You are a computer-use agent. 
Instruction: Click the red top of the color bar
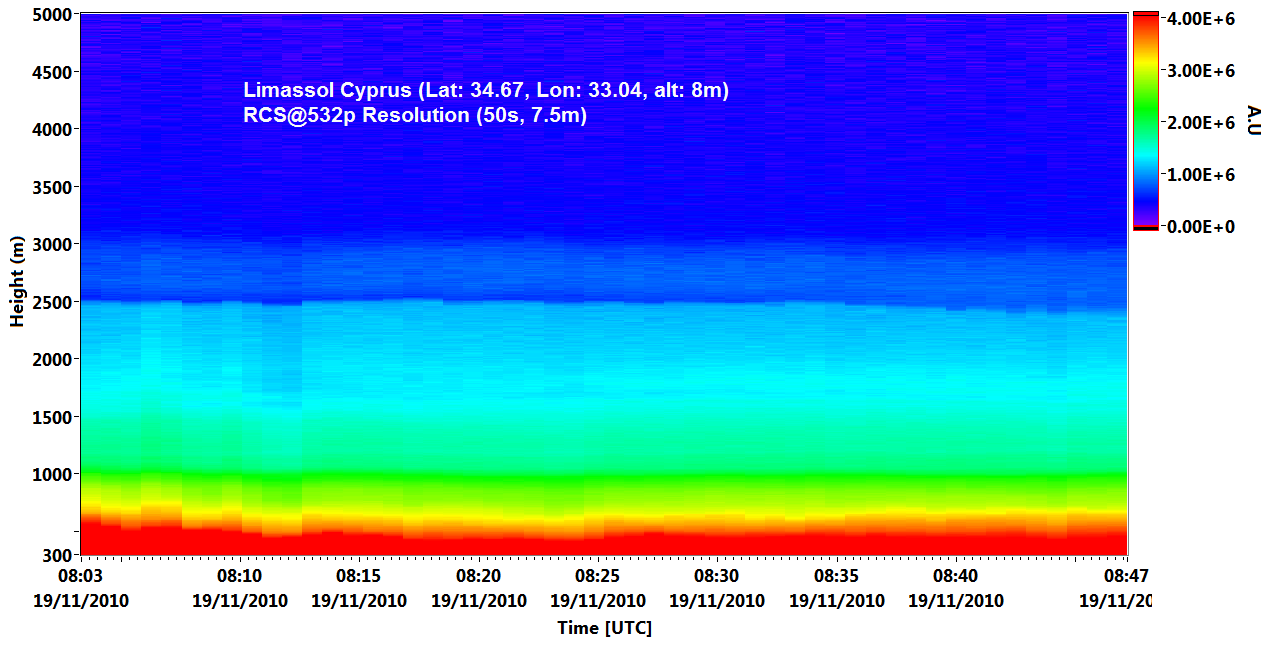pos(1145,22)
